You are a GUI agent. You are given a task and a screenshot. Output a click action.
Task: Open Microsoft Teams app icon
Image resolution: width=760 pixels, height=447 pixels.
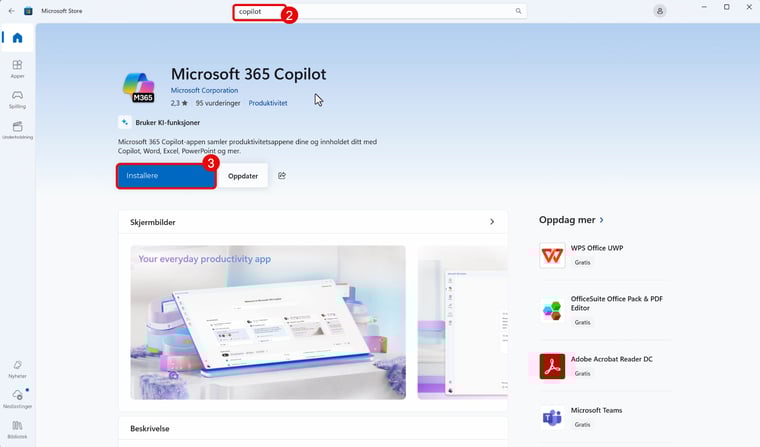552,417
